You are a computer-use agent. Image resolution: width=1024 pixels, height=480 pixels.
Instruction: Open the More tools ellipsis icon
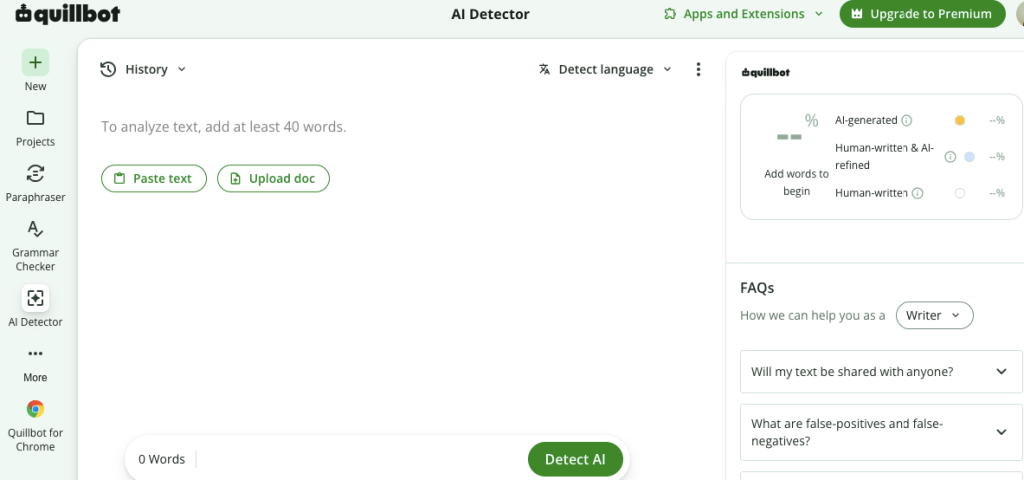35,354
